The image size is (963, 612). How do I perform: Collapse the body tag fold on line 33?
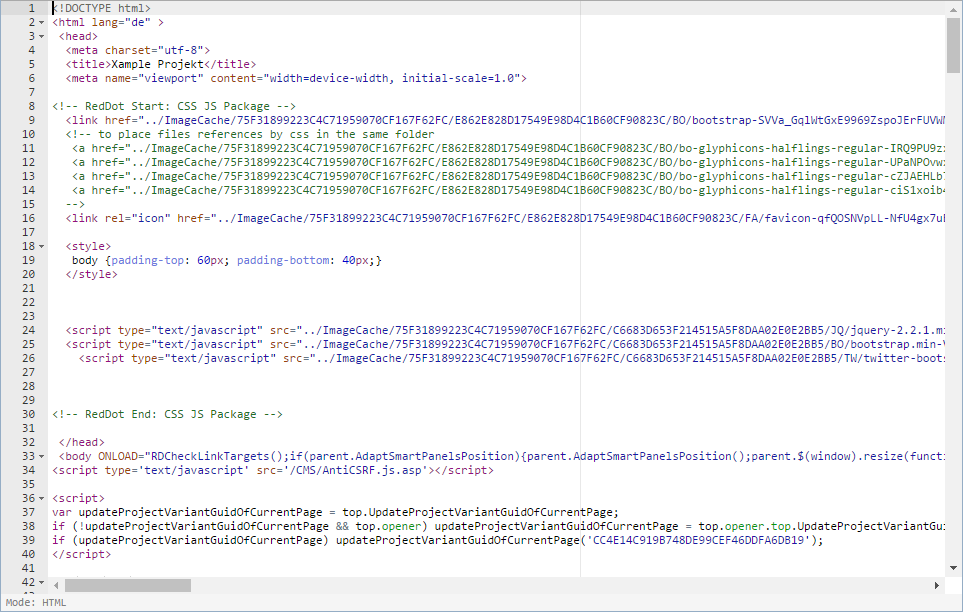coord(42,457)
